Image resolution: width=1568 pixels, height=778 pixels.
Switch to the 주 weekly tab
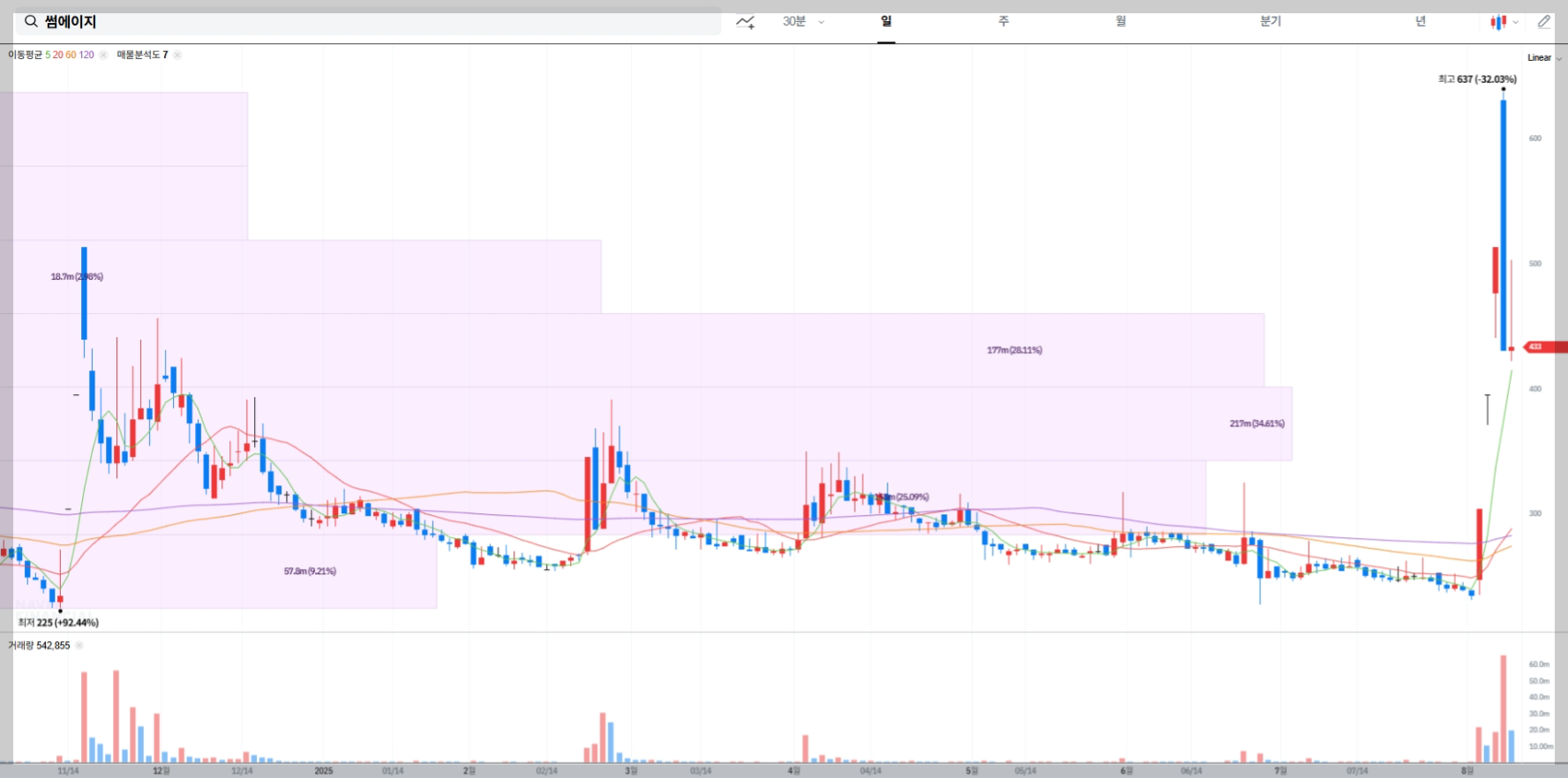1003,21
